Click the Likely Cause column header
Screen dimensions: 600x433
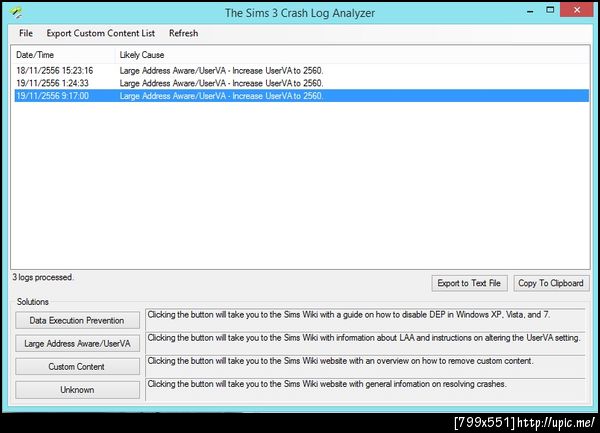pyautogui.click(x=352, y=55)
